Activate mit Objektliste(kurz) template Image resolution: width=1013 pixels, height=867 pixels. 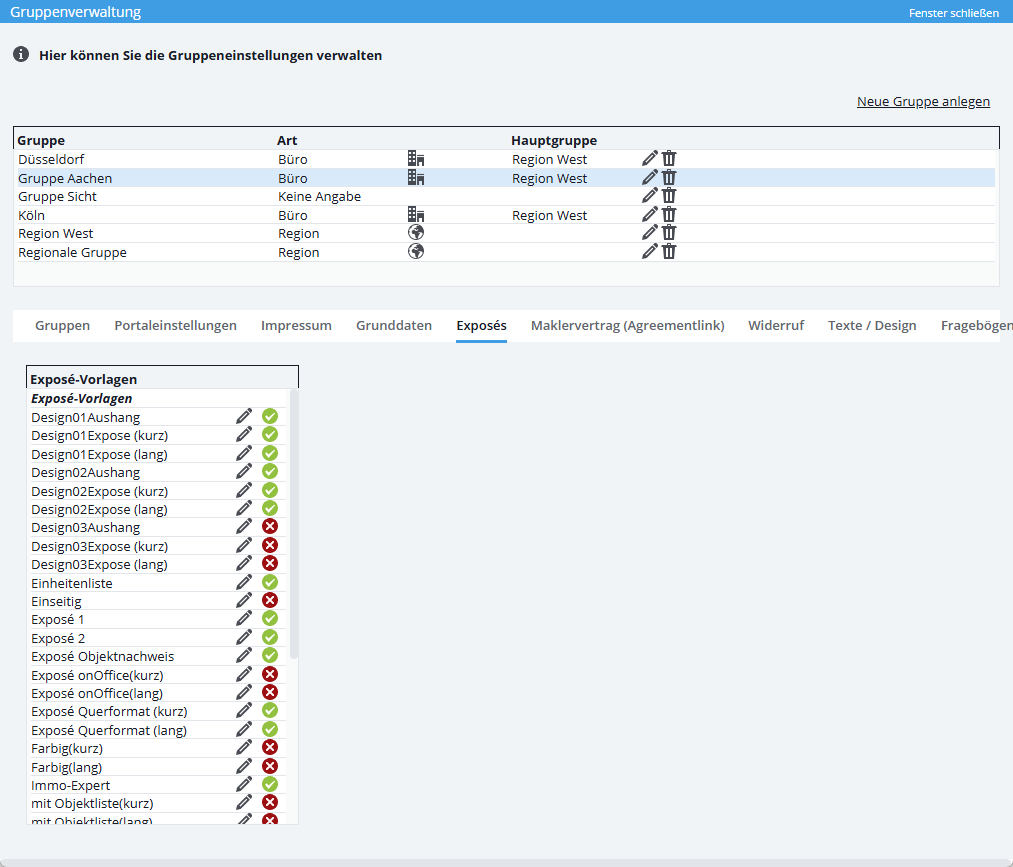[x=270, y=802]
